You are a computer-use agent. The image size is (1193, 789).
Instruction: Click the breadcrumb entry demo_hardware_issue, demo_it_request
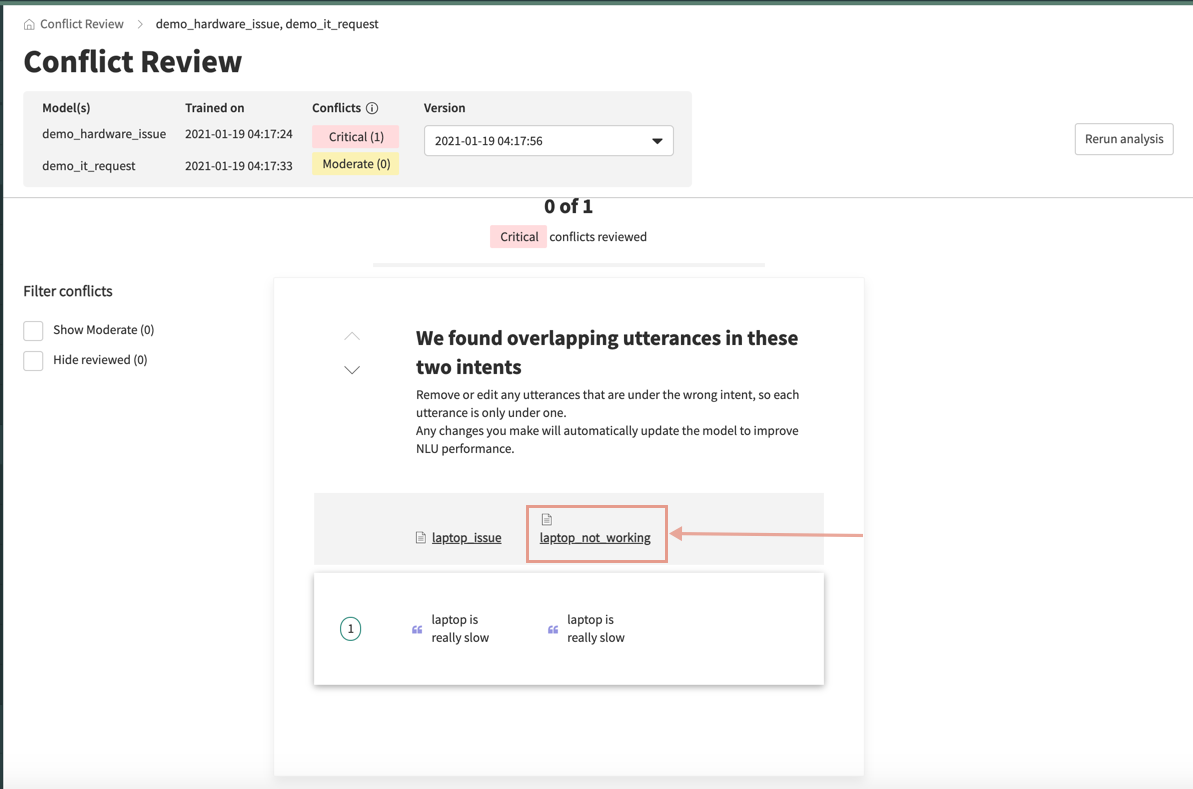(x=267, y=24)
